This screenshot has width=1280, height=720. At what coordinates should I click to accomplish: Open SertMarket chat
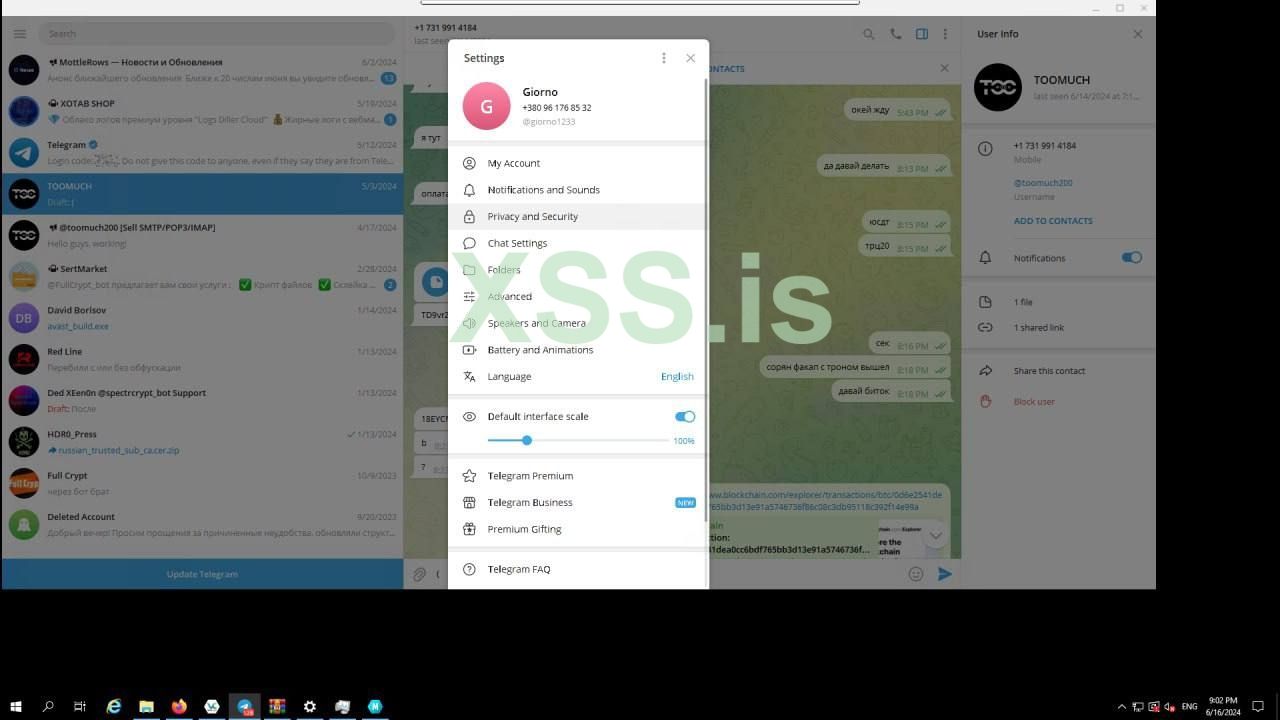pos(202,277)
